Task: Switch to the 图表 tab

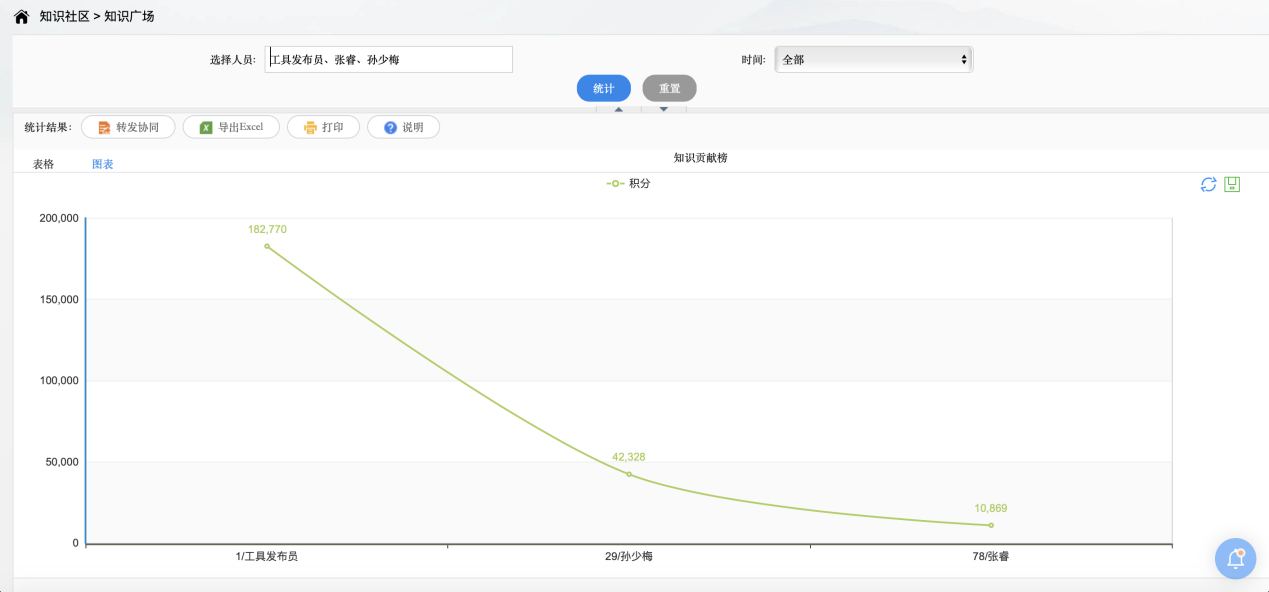Action: [101, 162]
